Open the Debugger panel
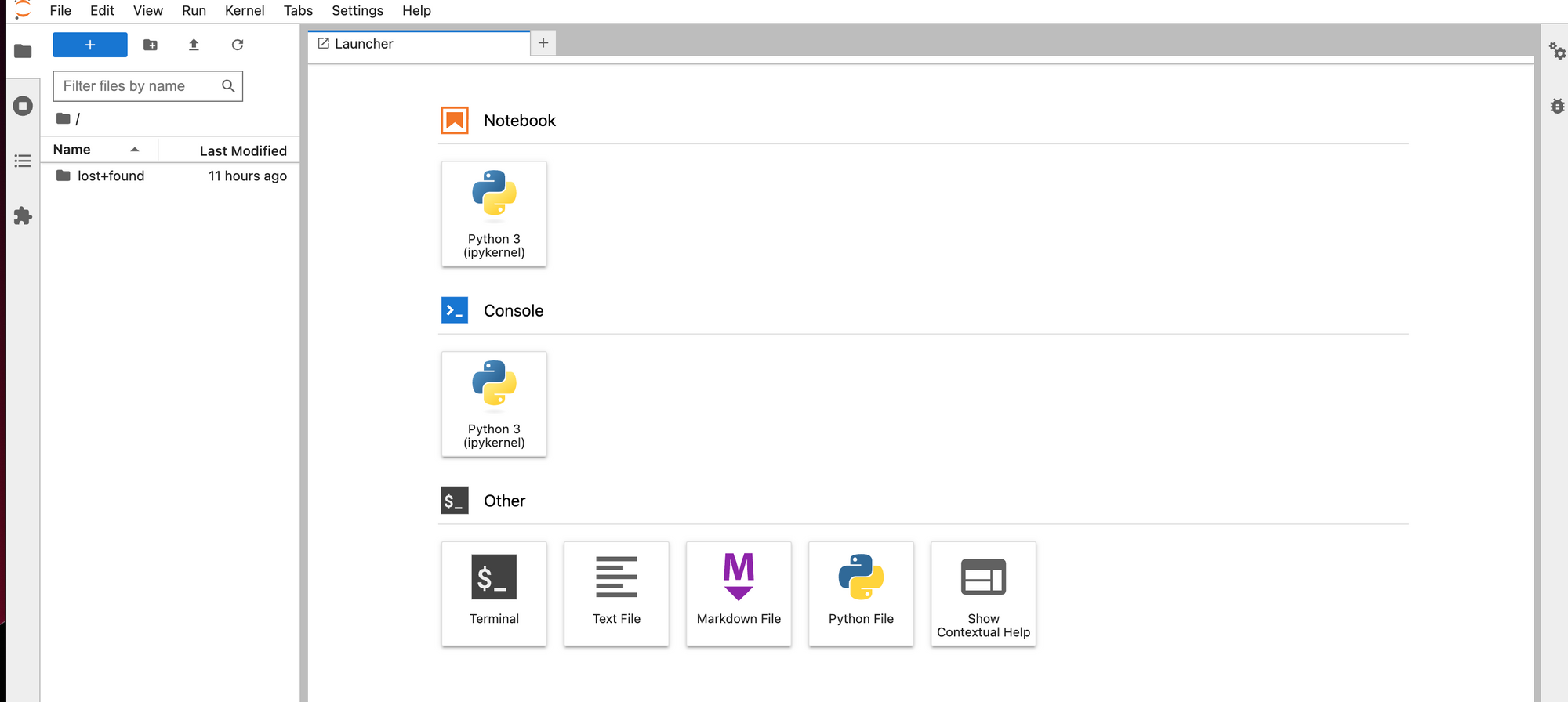This screenshot has height=702, width=1568. pos(1556,106)
